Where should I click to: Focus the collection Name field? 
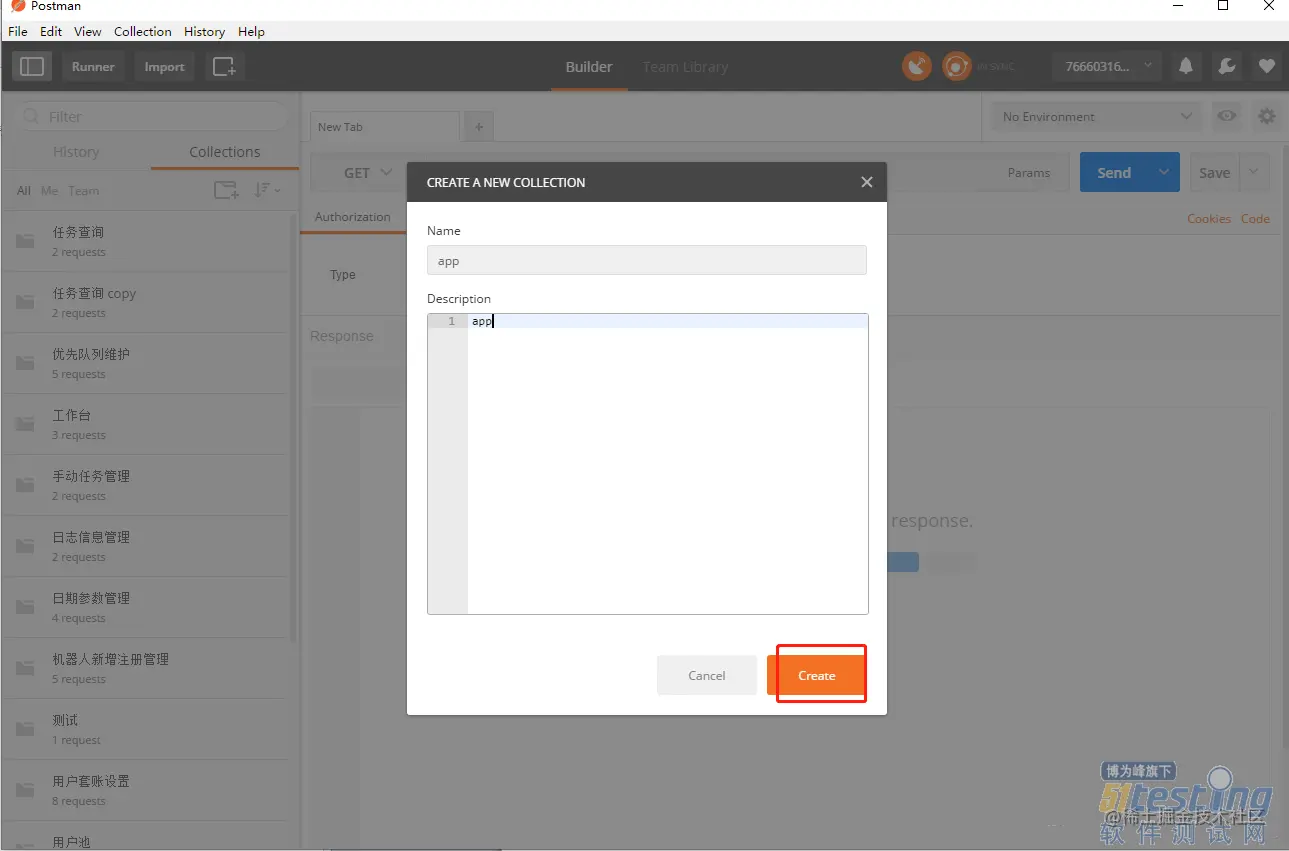[x=647, y=260]
